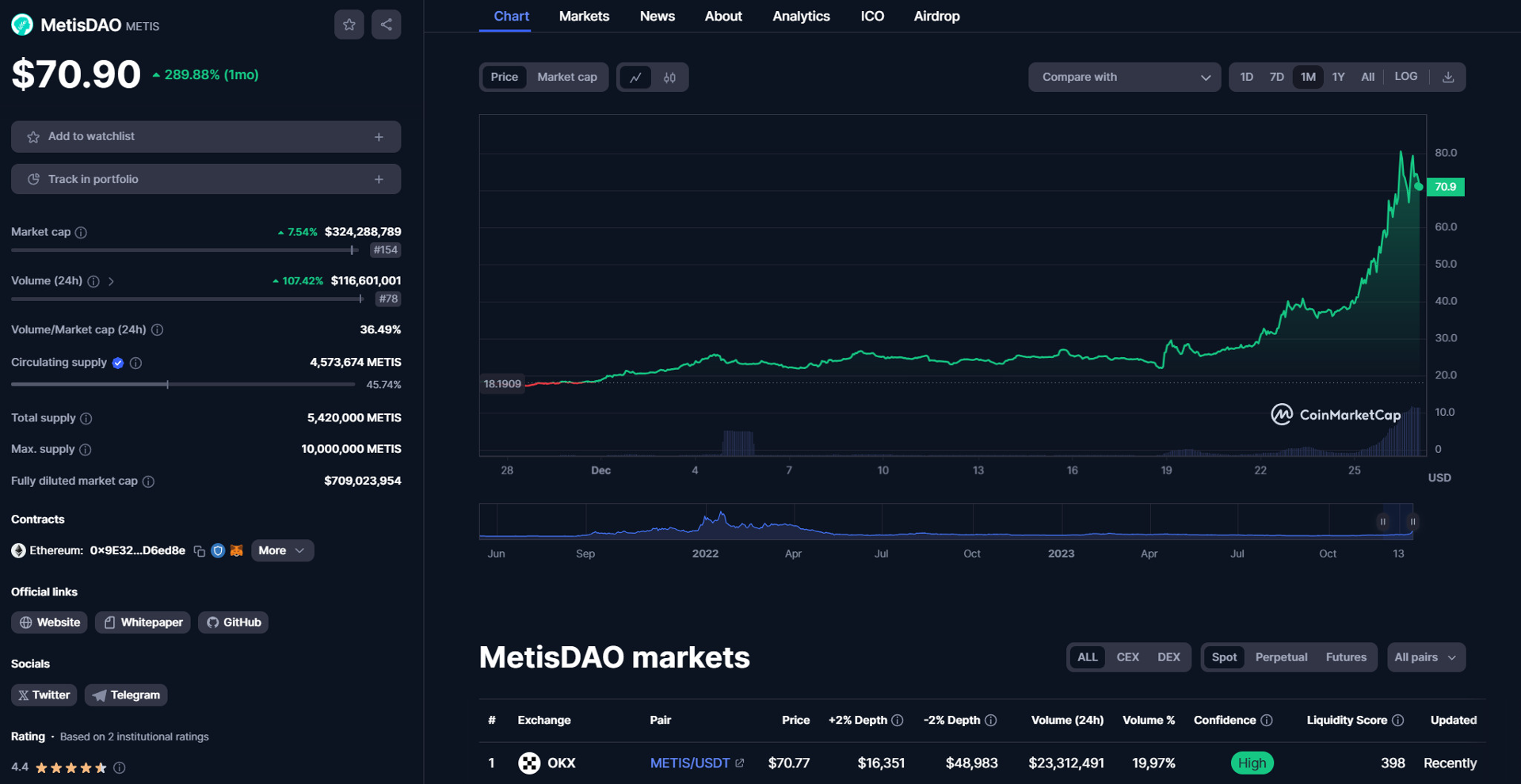
Task: Click Total supply info icon
Action: point(86,418)
